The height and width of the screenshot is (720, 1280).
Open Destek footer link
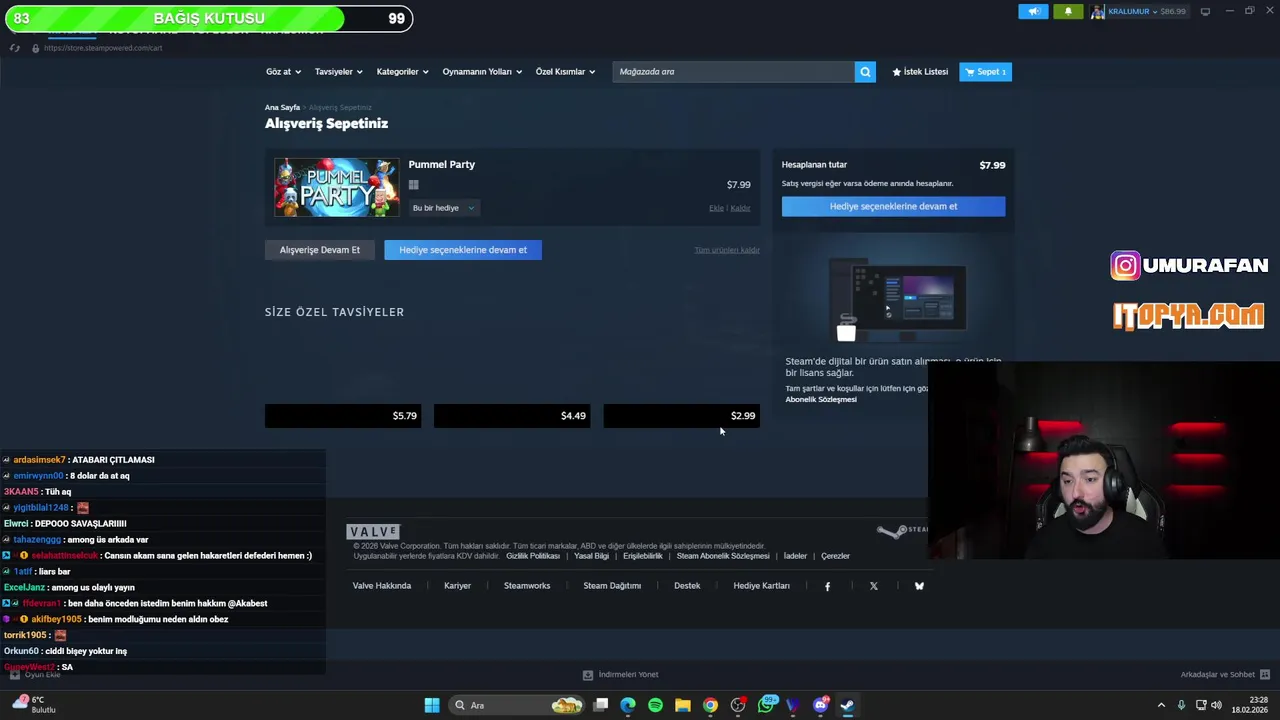click(687, 586)
